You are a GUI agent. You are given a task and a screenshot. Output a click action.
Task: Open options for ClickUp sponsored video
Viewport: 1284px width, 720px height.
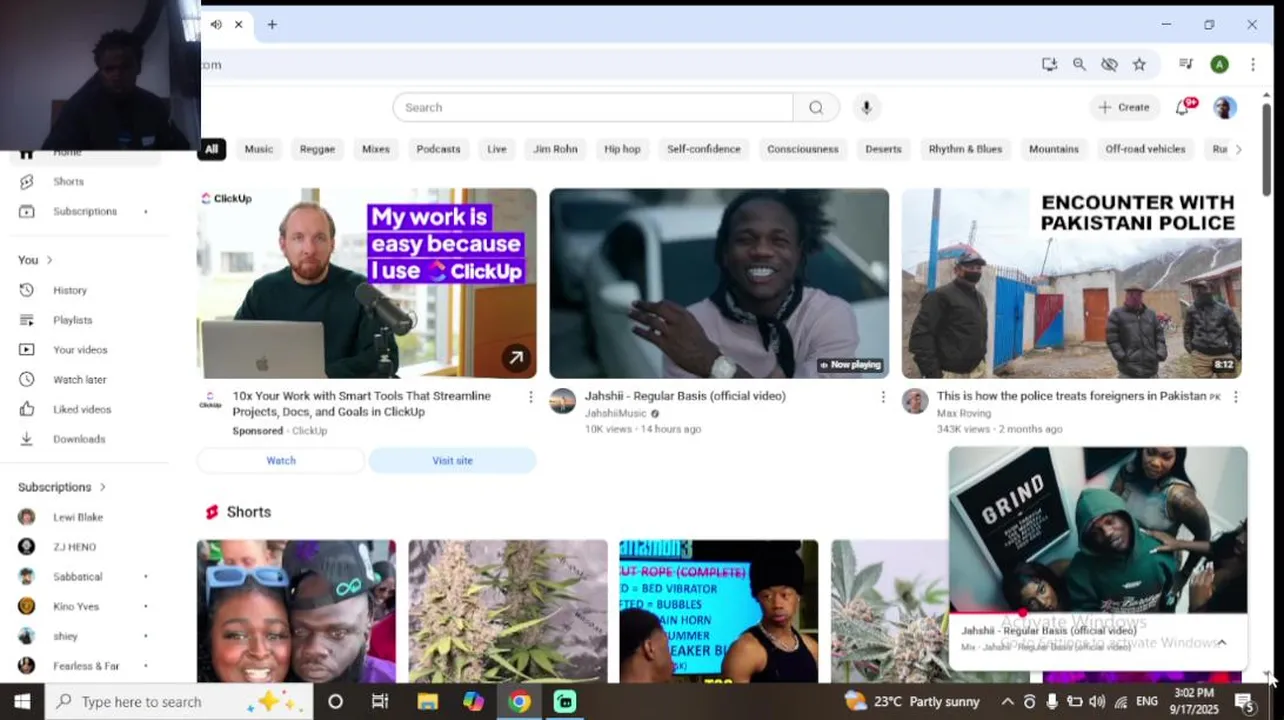click(x=530, y=397)
